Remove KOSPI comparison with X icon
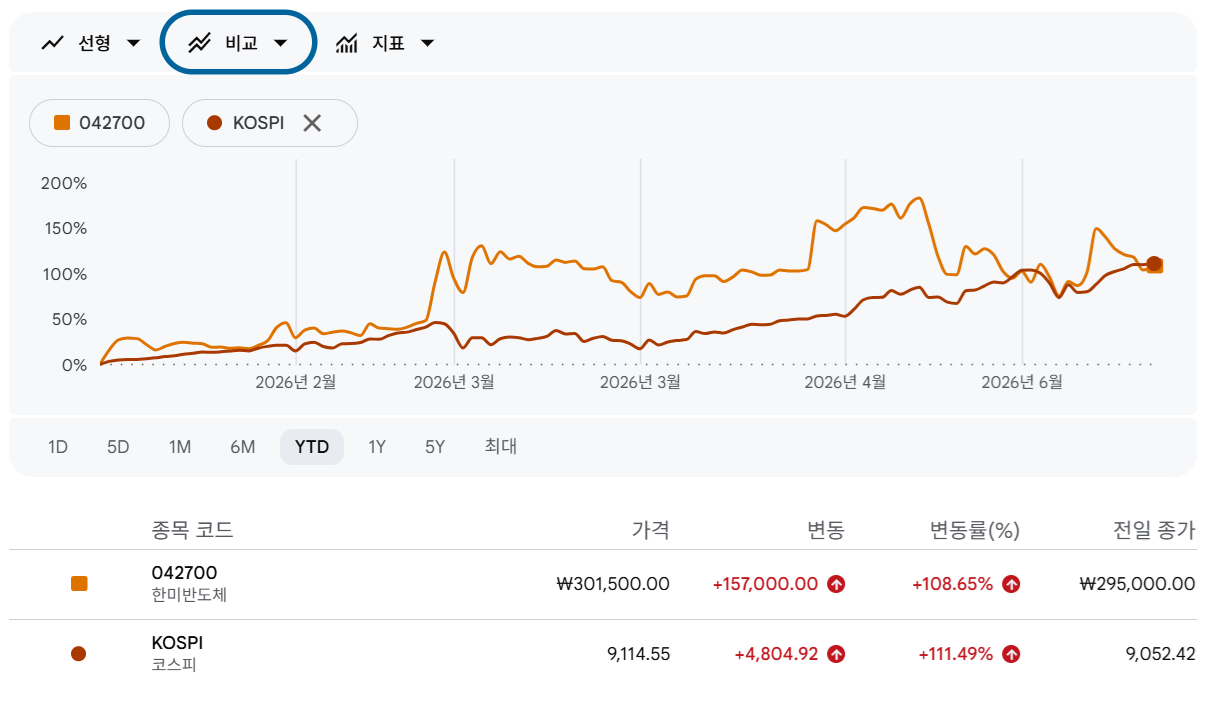The image size is (1223, 714). tap(312, 123)
